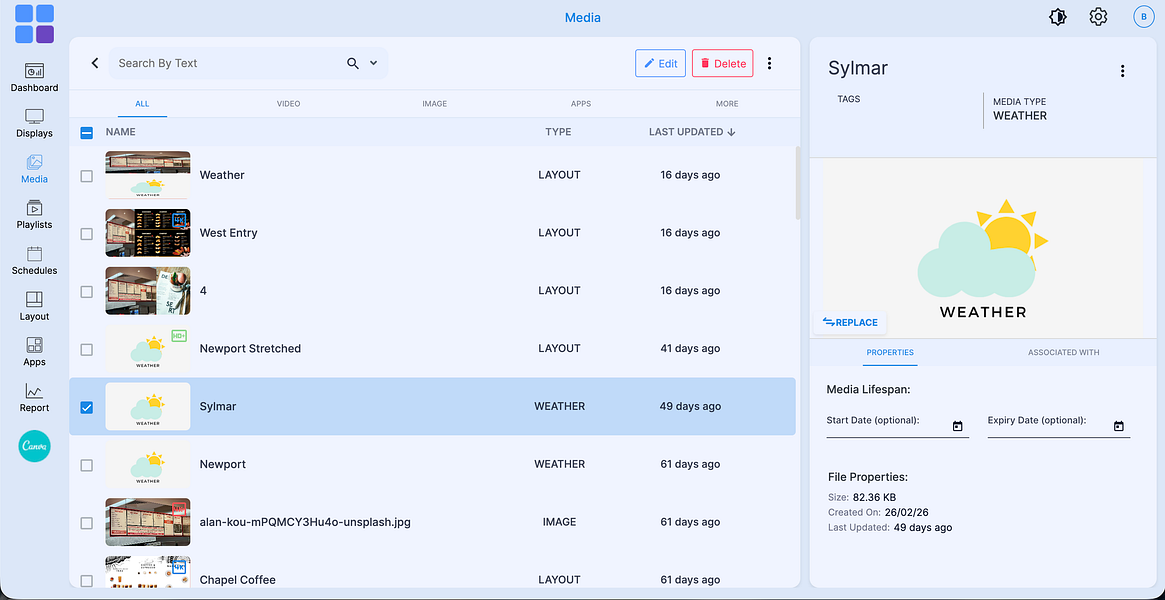Launch the Canva integration icon
Image resolution: width=1165 pixels, height=600 pixels.
click(x=34, y=446)
